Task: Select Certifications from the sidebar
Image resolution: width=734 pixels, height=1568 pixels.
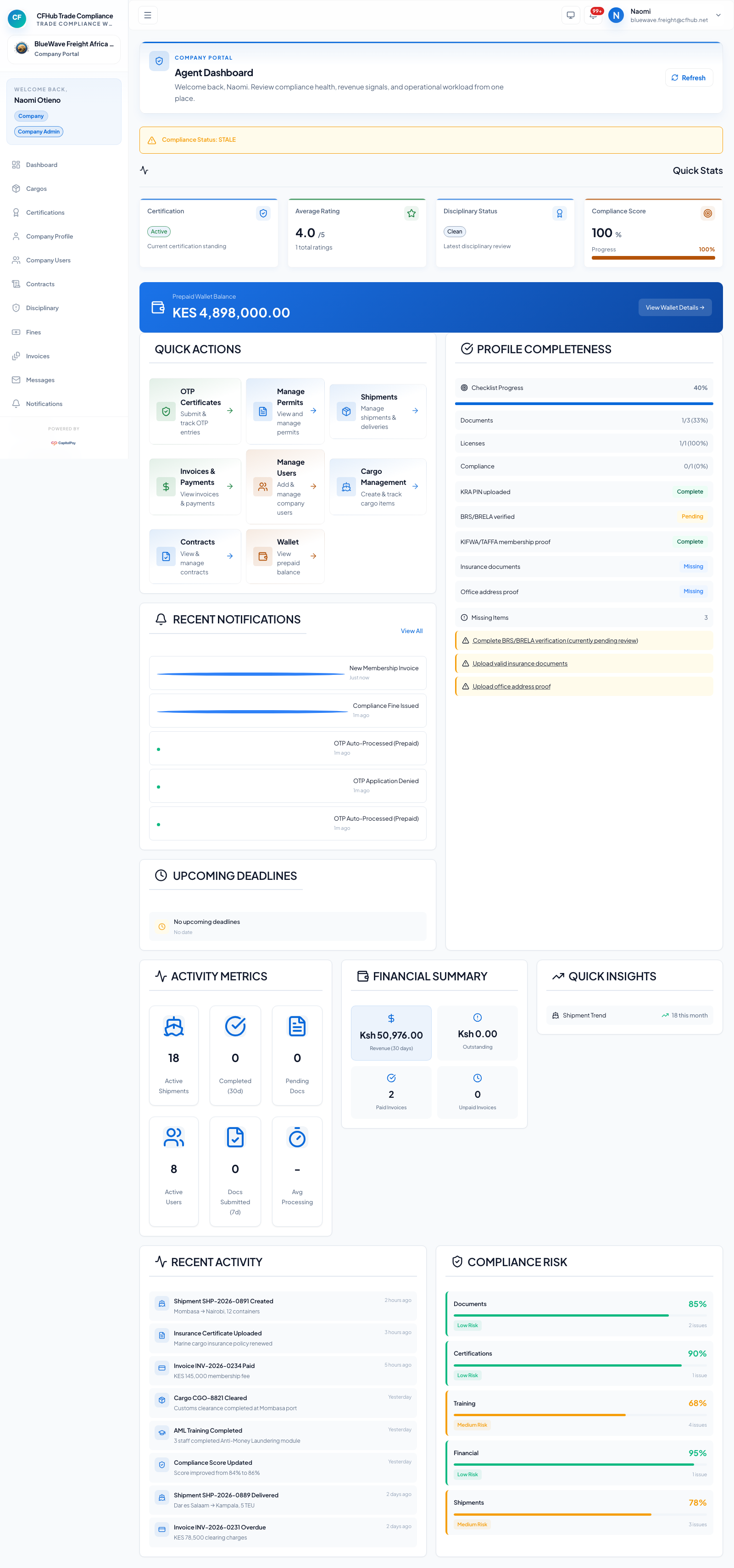Action: [x=44, y=212]
